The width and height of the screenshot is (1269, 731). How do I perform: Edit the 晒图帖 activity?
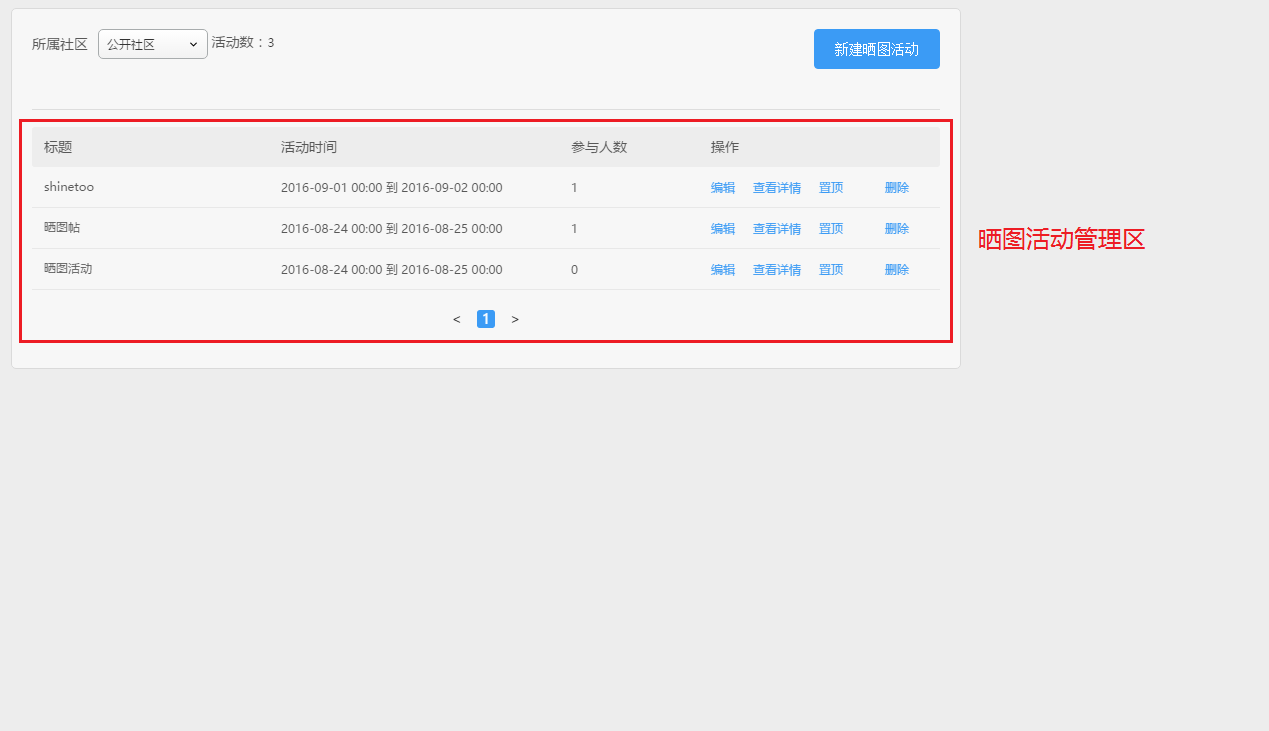tap(722, 229)
